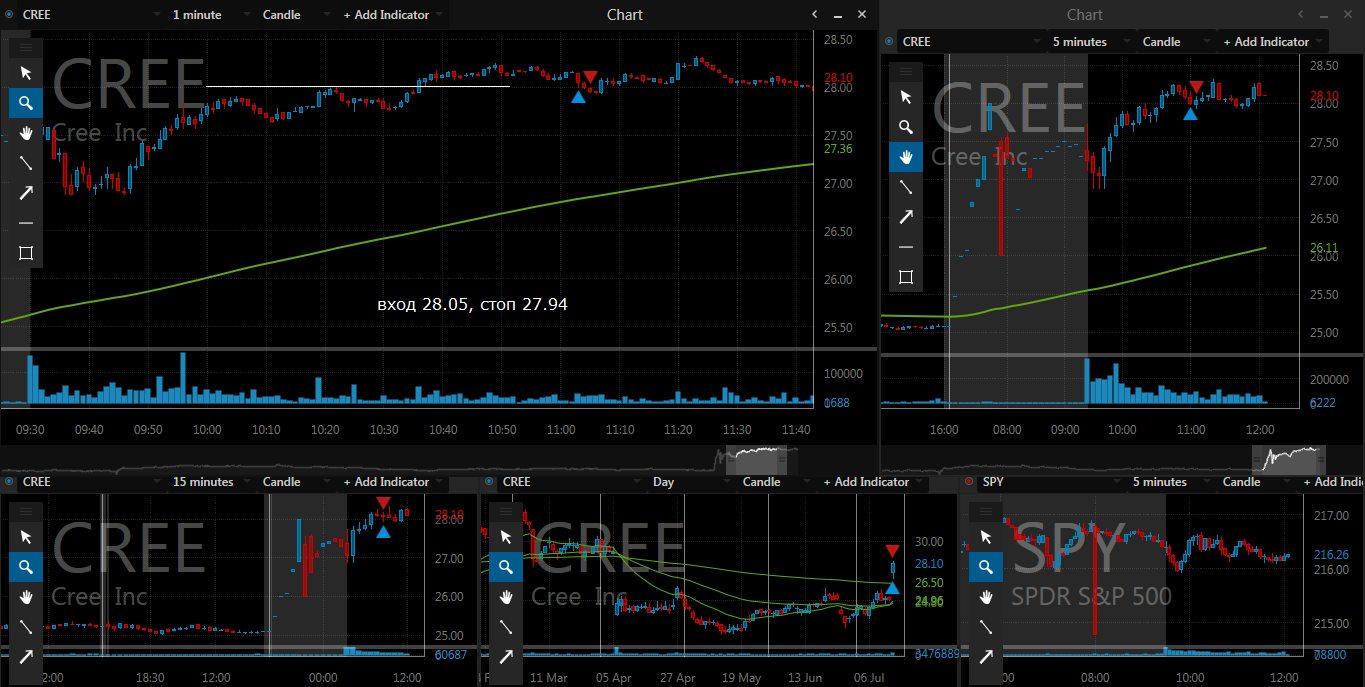Click the blue buy marker on Day chart
This screenshot has height=687, width=1365.
pos(892,588)
